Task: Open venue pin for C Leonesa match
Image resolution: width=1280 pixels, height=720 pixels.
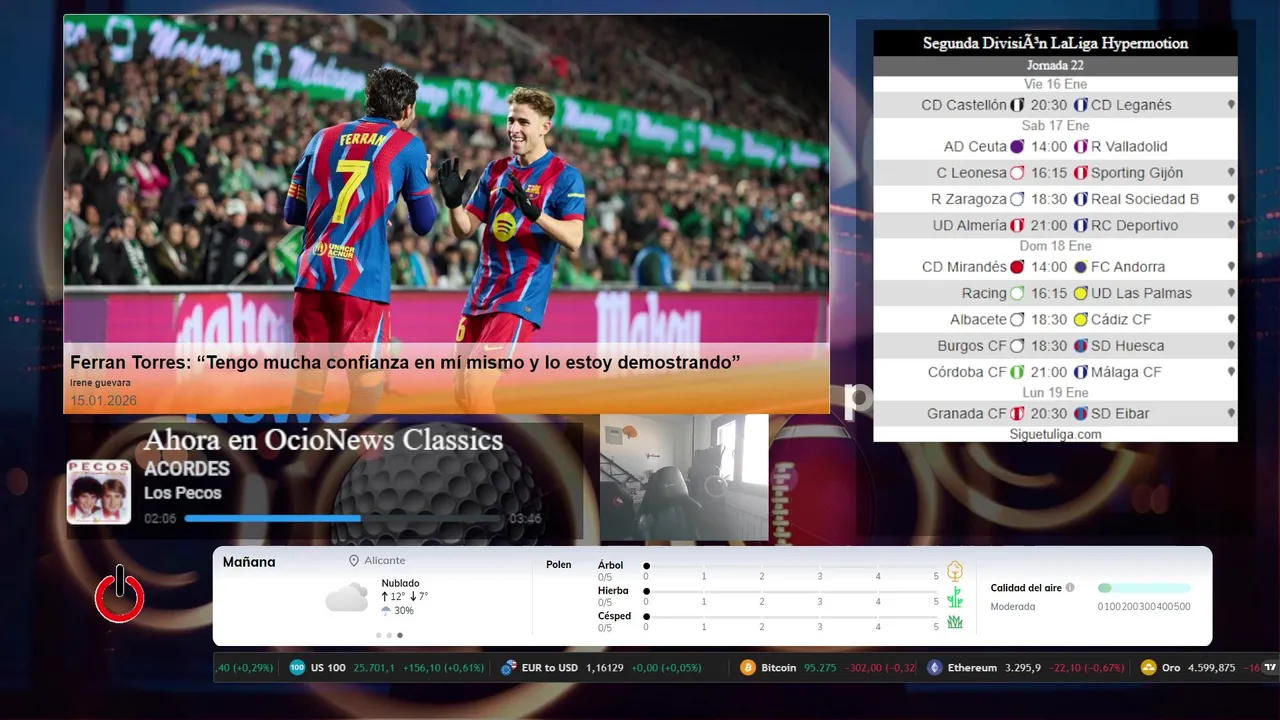Action: tap(1231, 173)
